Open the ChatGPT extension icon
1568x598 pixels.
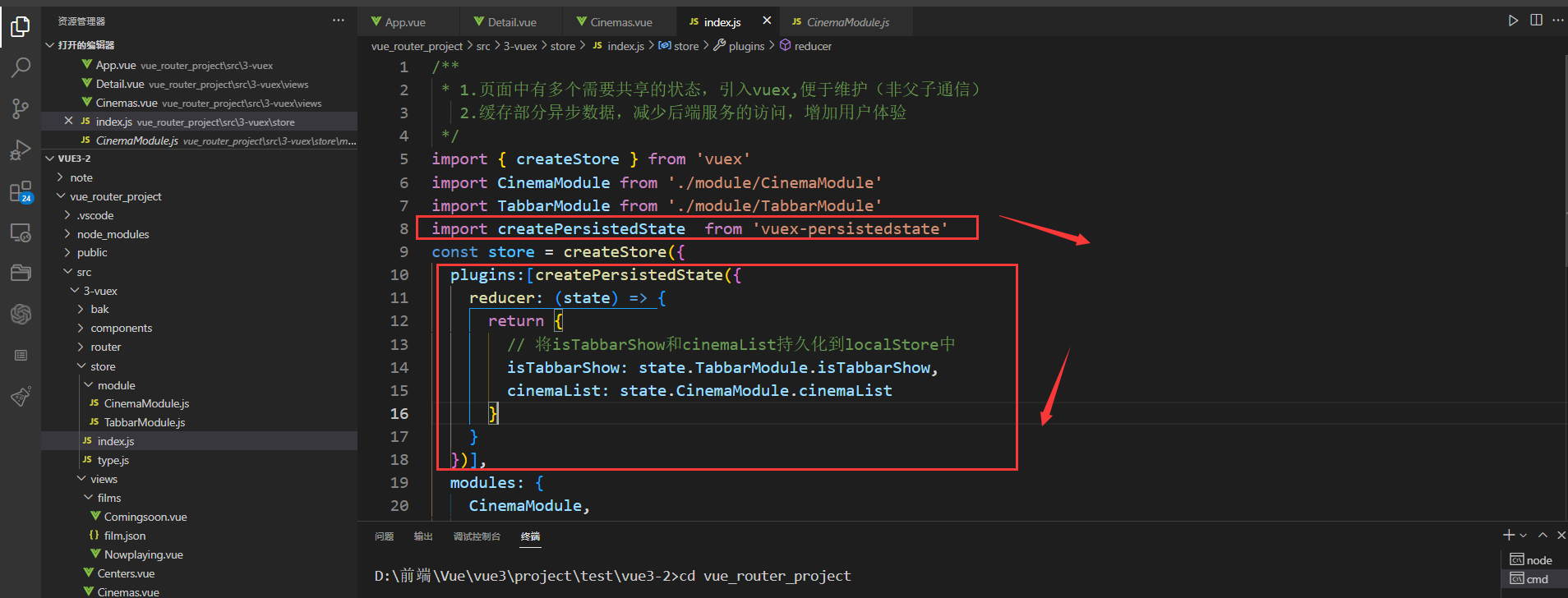[x=21, y=314]
